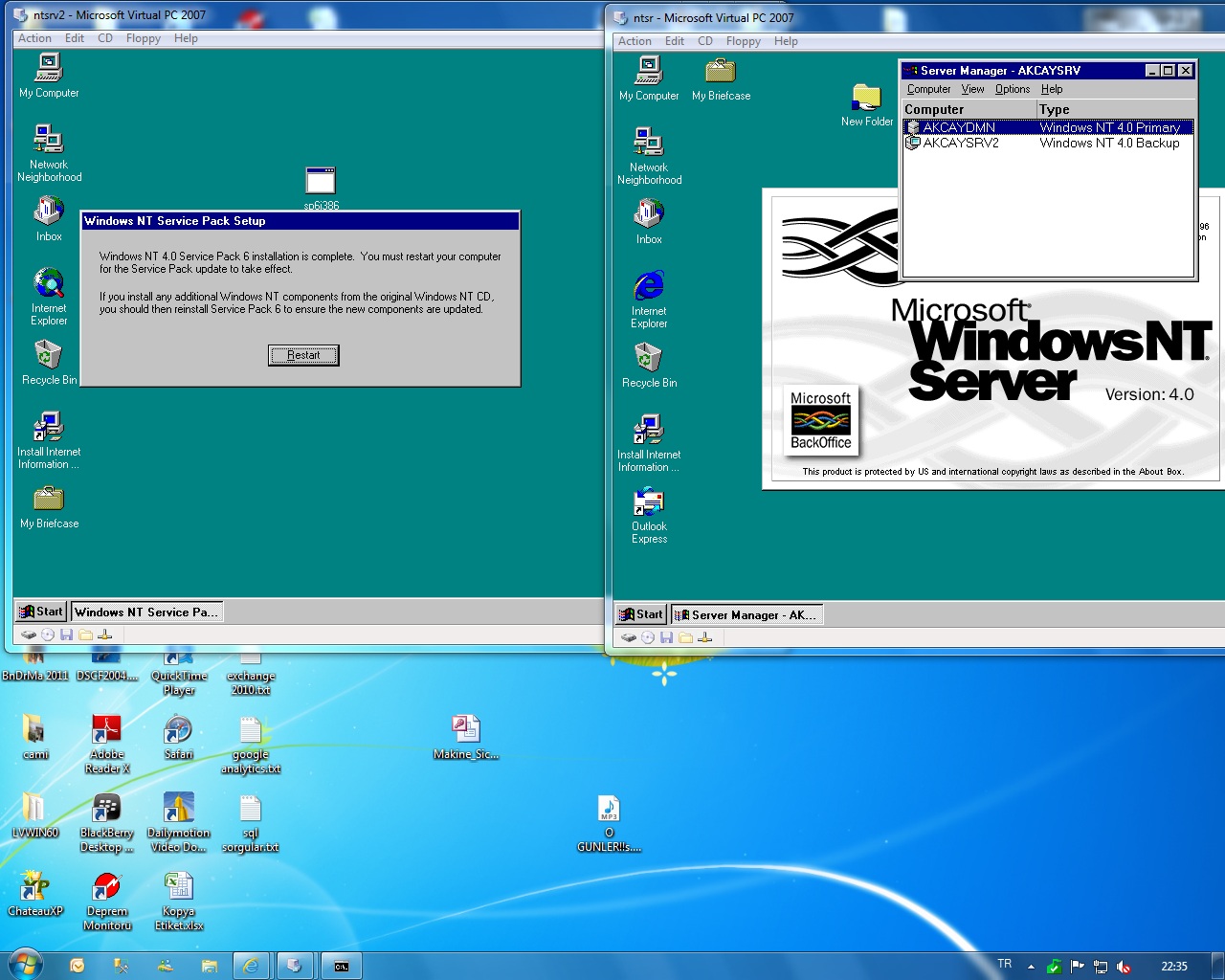This screenshot has width=1225, height=980.
Task: Open CD menu in ntsrv2 window
Action: 105,38
